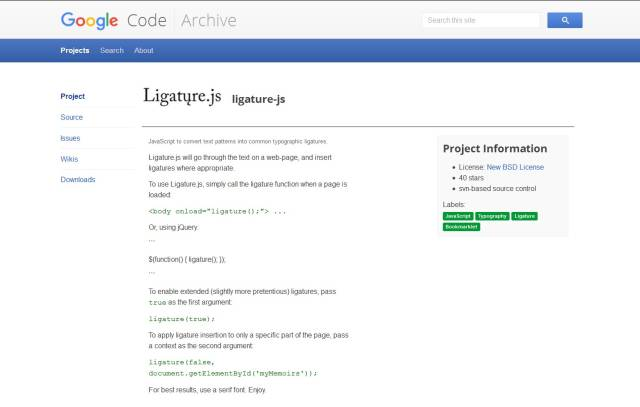Open the Wikis sidebar section

(69, 159)
